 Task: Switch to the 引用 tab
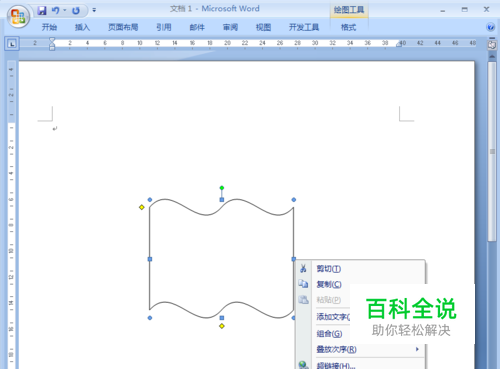(164, 27)
